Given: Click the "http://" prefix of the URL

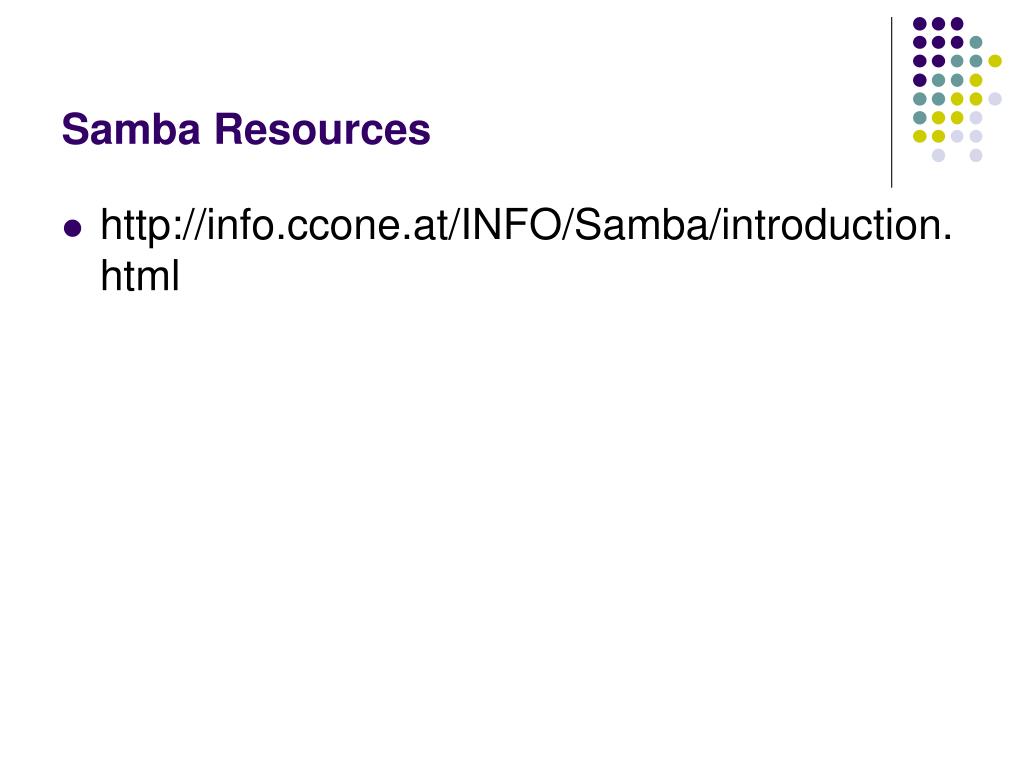Looking at the screenshot, I should click(153, 227).
